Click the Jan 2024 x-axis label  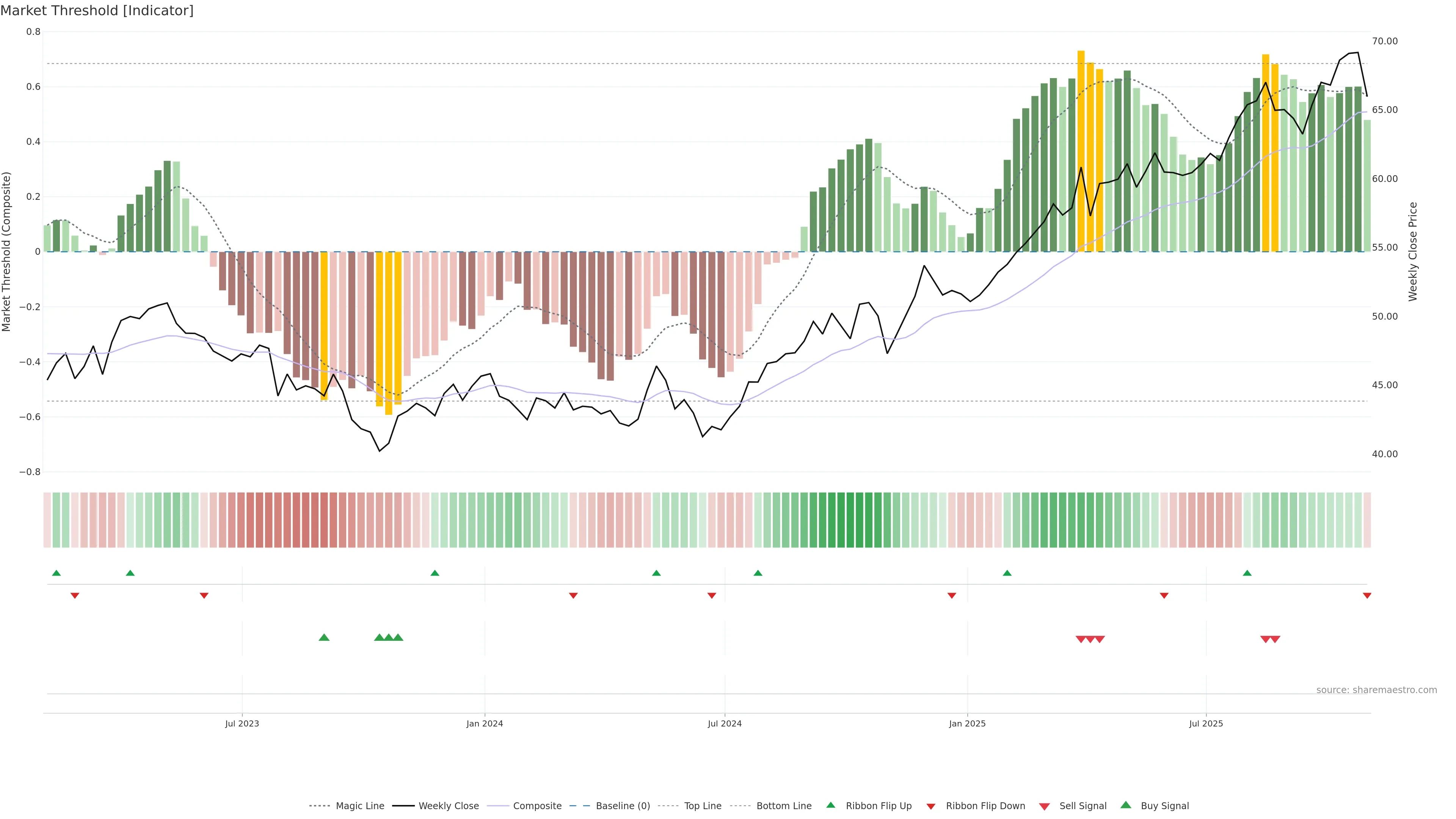[x=485, y=723]
